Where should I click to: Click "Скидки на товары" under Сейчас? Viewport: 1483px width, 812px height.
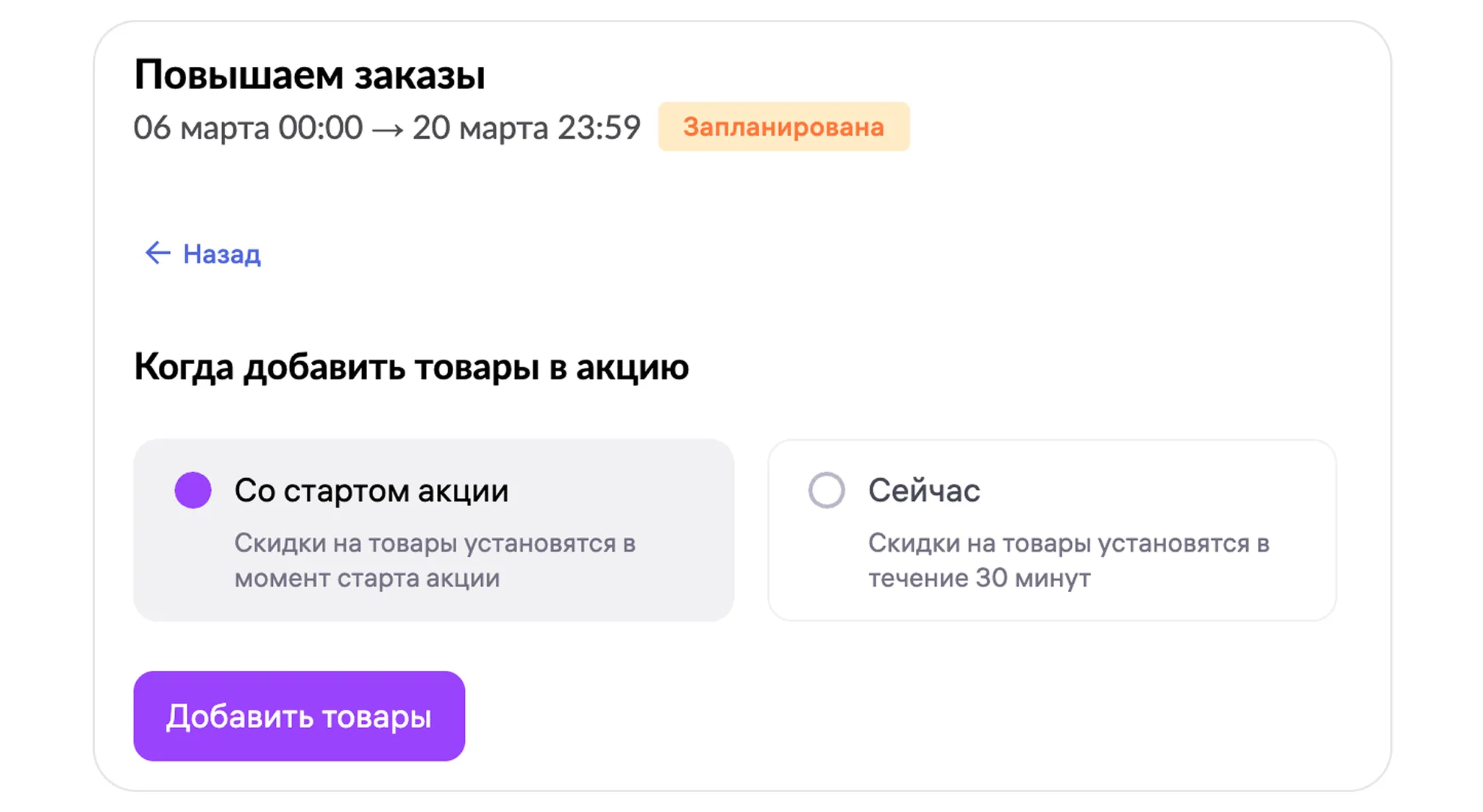980,544
